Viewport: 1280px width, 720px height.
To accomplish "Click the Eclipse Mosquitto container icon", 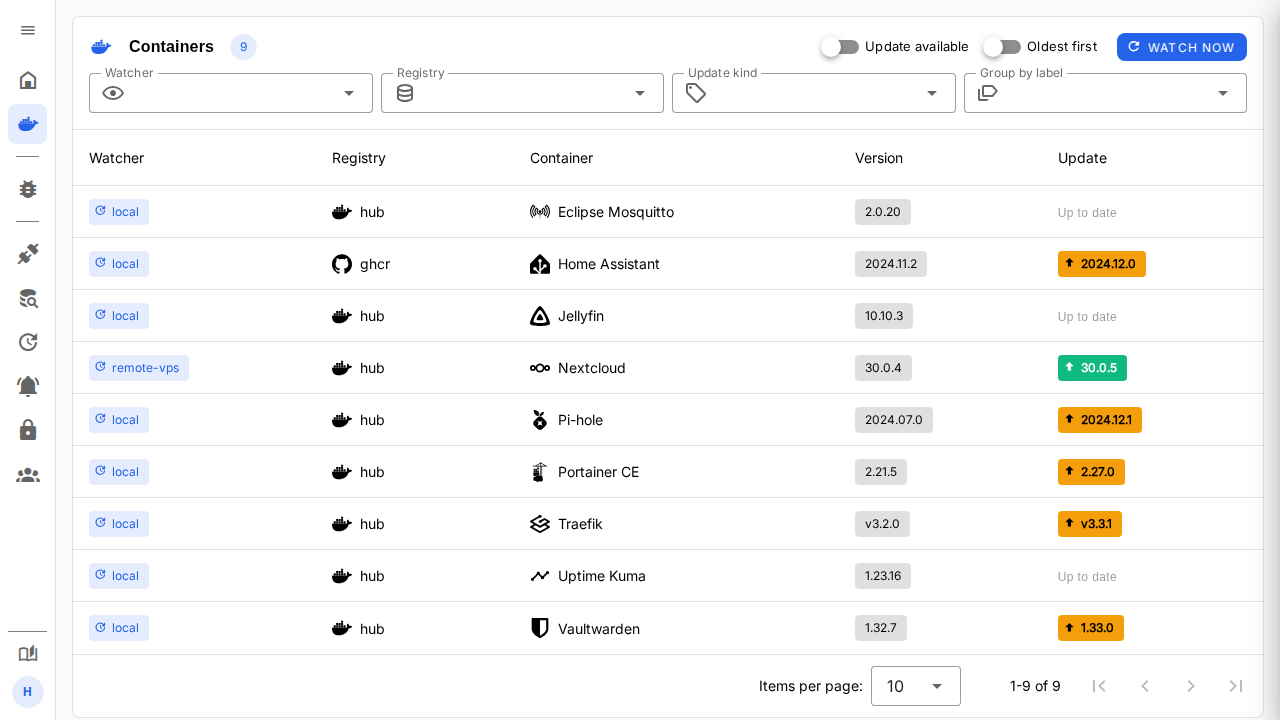I will click(x=540, y=212).
